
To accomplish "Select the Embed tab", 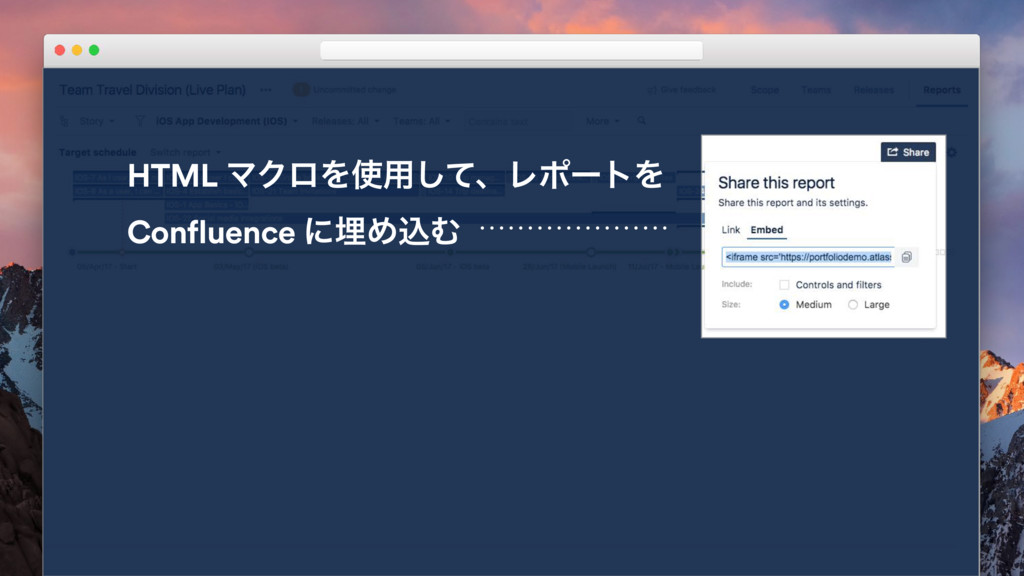I will [767, 230].
